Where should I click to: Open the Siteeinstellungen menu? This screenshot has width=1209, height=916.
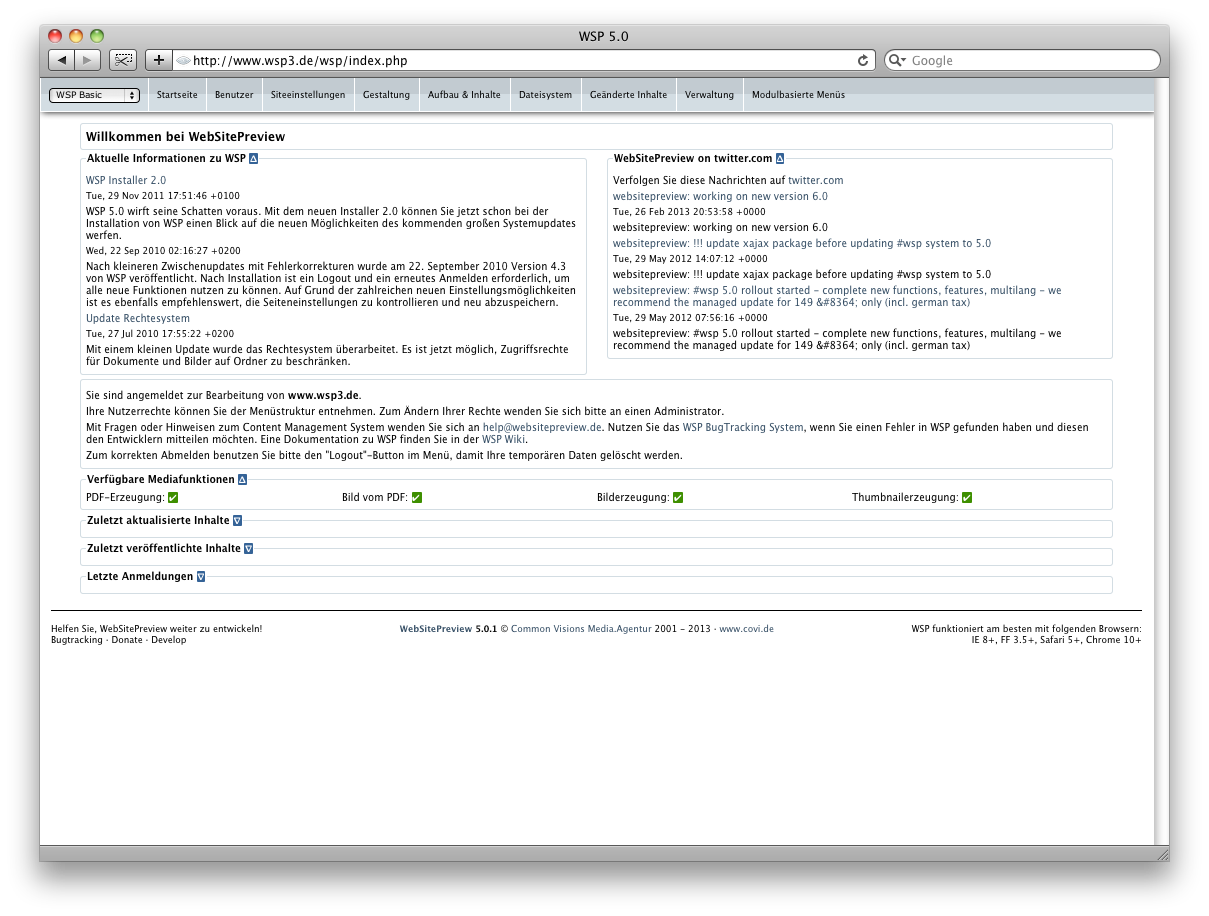click(308, 95)
